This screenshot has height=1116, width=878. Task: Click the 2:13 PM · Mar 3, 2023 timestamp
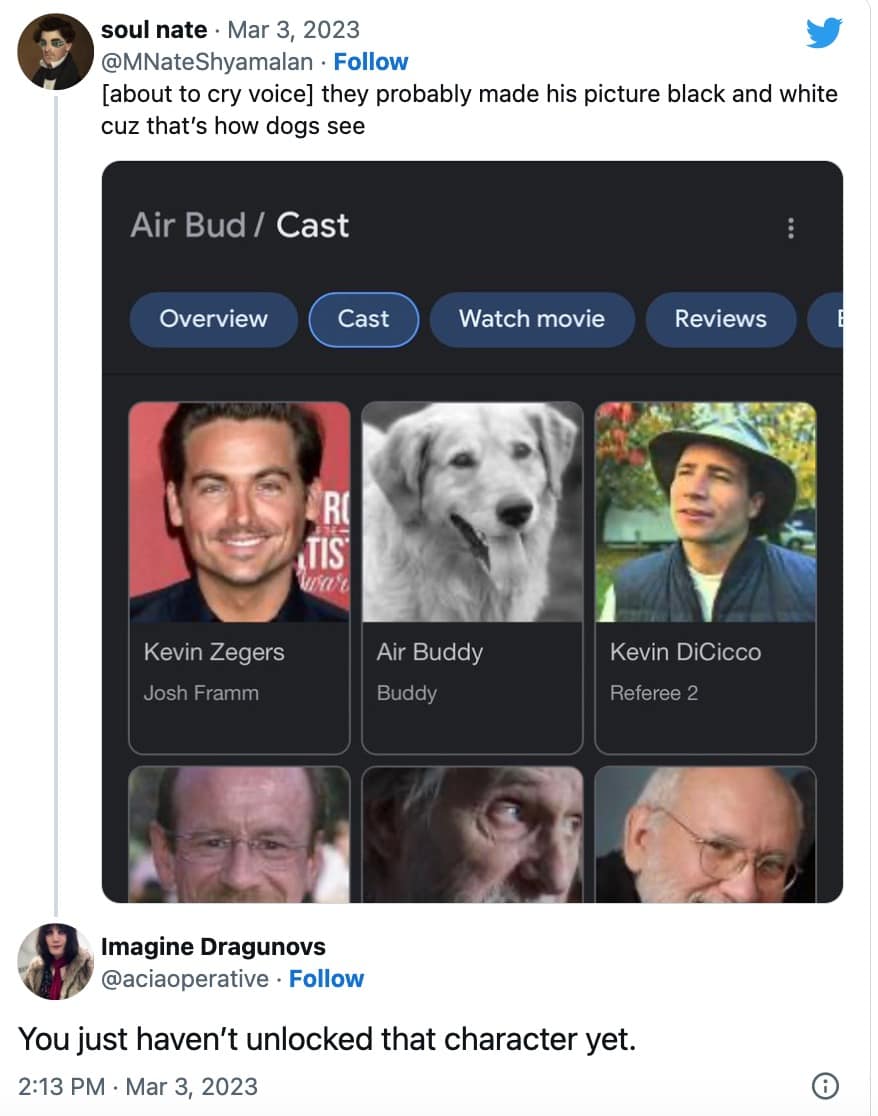[138, 1086]
